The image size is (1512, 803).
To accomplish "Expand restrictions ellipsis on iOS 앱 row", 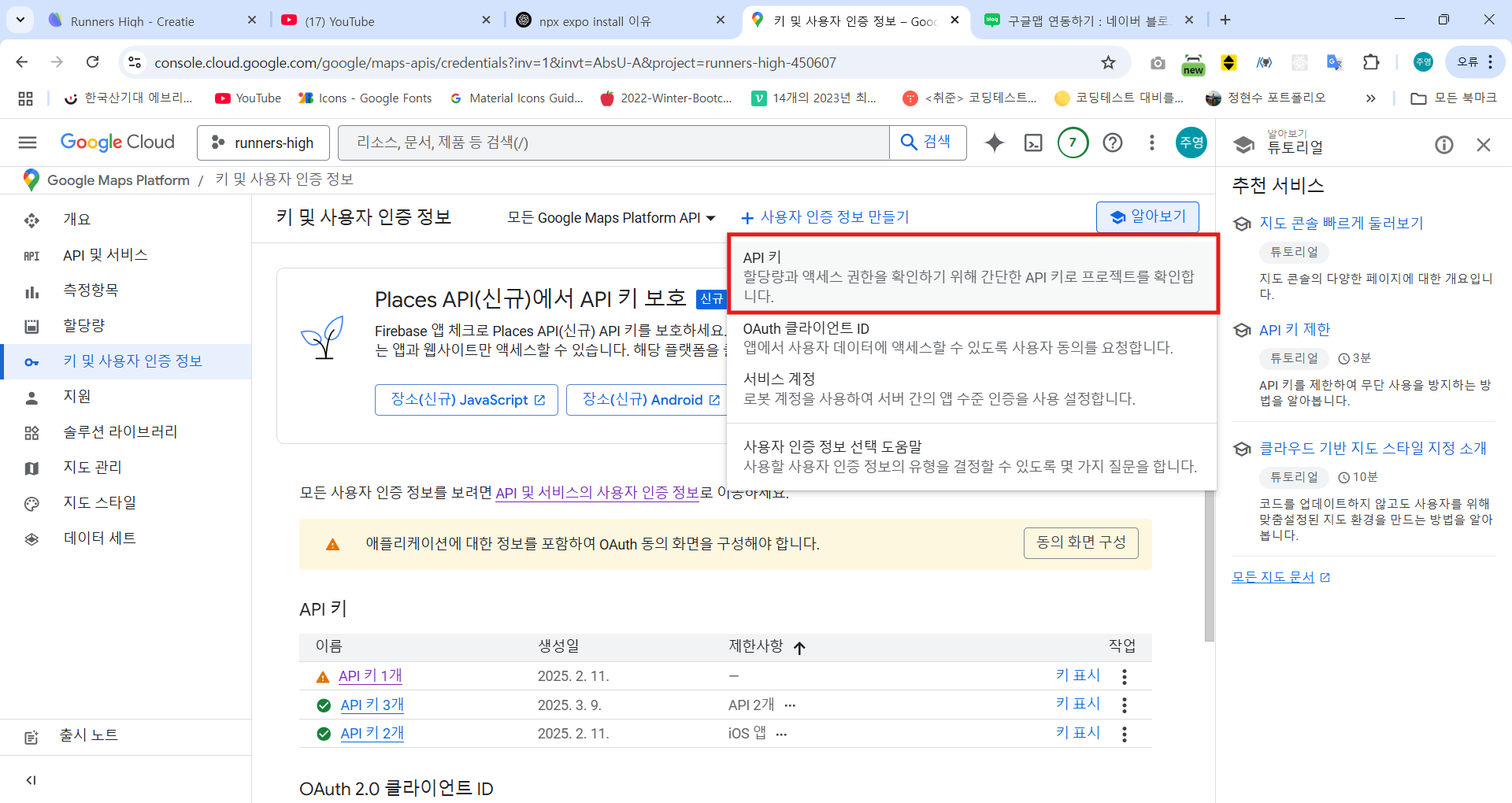I will (781, 734).
